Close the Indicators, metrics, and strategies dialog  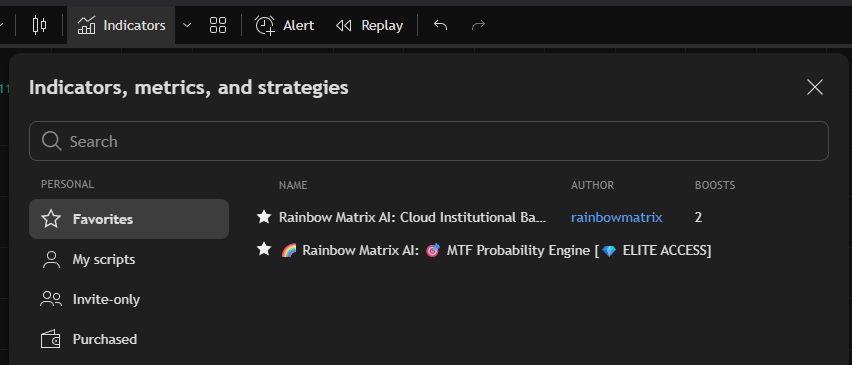pos(815,87)
